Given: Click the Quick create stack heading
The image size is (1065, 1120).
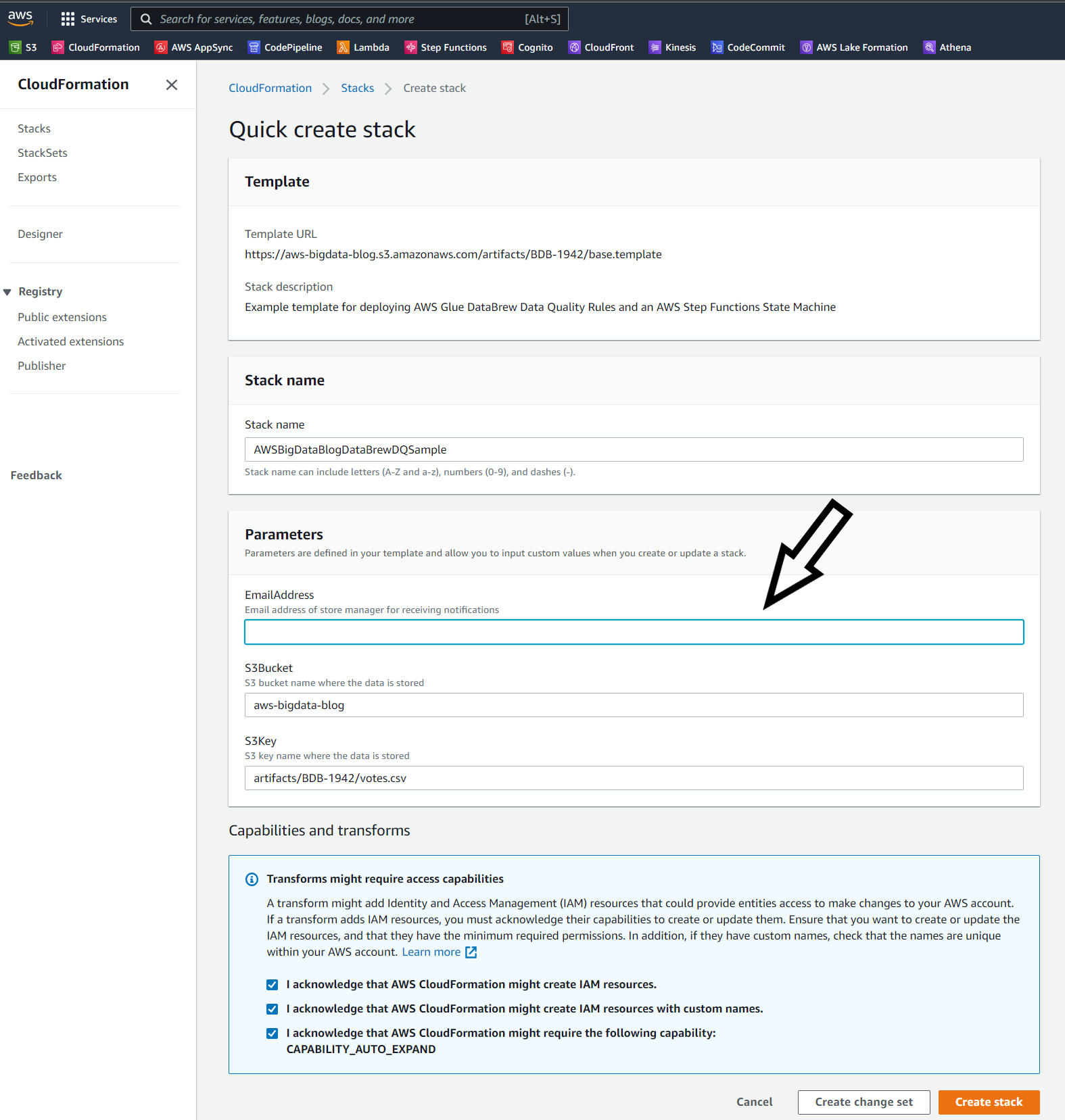Looking at the screenshot, I should tap(323, 129).
